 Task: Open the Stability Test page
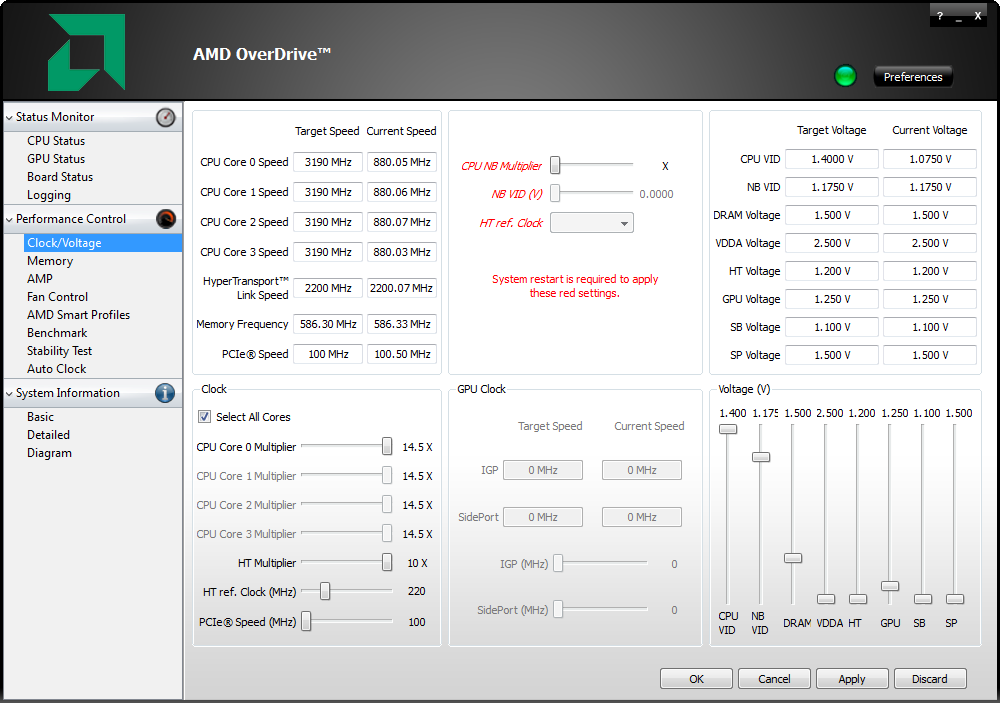click(x=59, y=351)
